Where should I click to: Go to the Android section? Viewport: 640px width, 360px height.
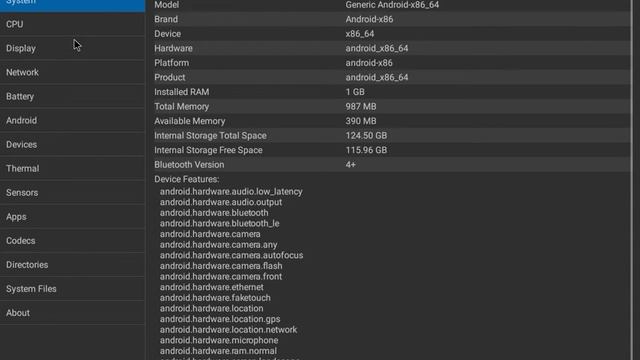tap(72, 120)
